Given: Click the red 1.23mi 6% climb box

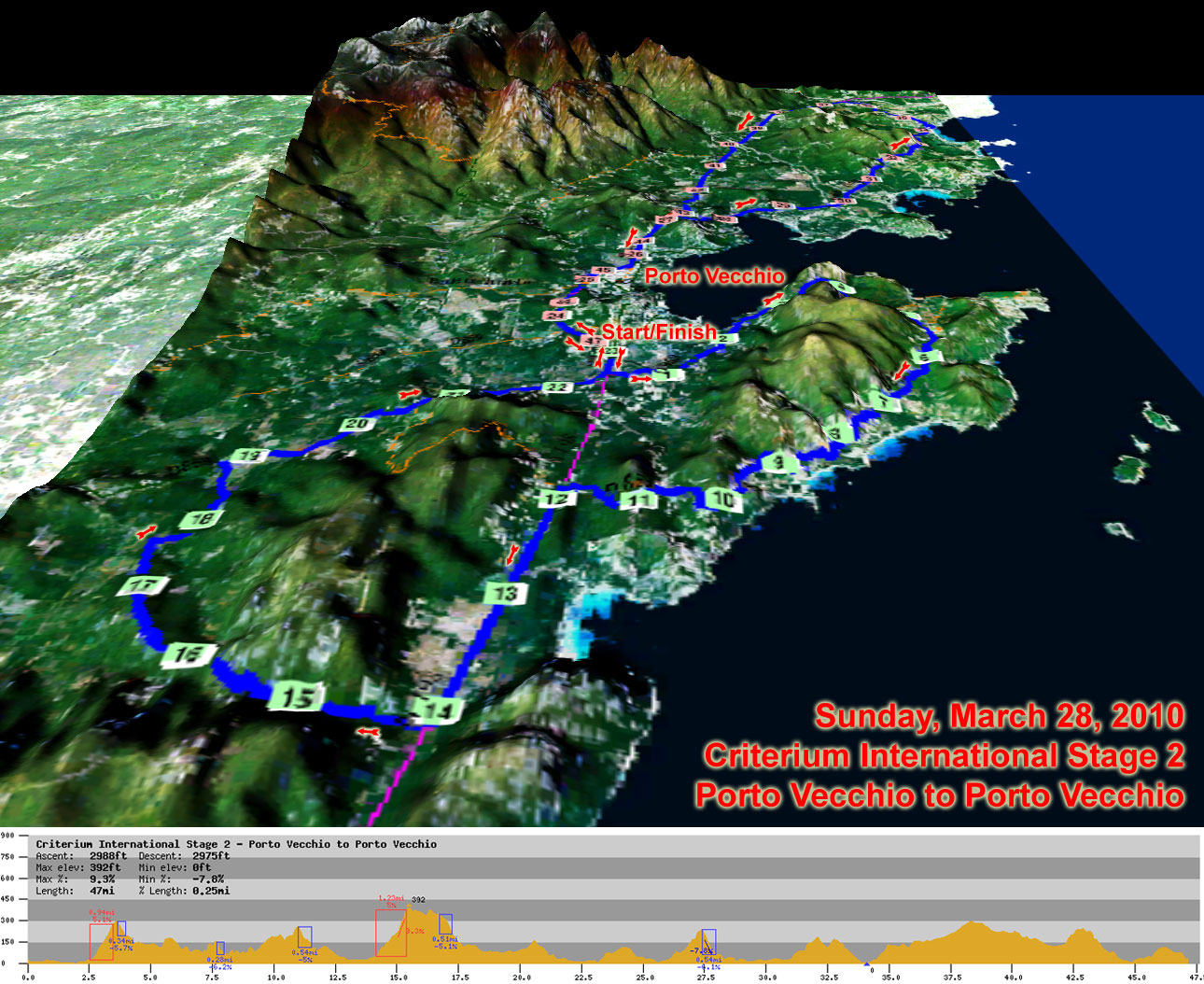Looking at the screenshot, I should [x=391, y=933].
